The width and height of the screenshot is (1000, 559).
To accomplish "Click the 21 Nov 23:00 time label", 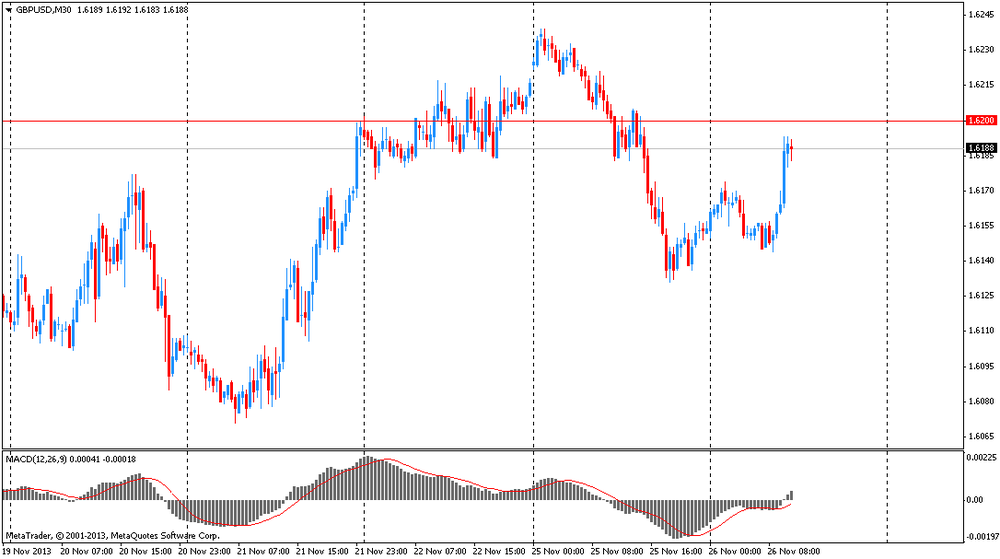I will (x=381, y=551).
